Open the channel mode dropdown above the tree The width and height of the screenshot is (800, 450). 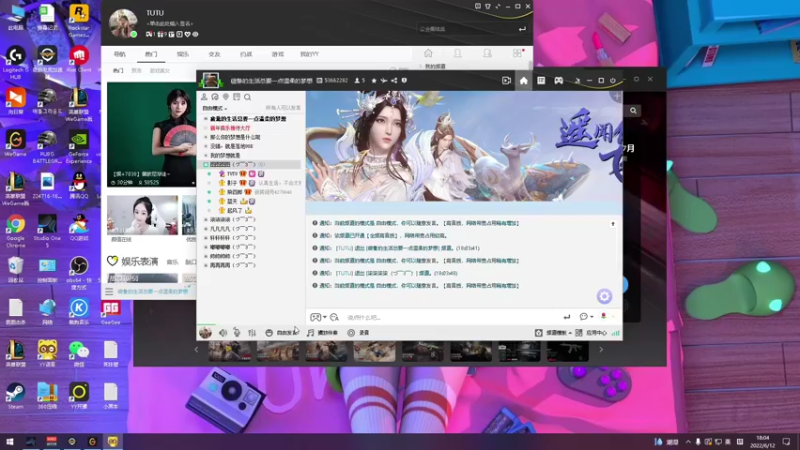[215, 108]
